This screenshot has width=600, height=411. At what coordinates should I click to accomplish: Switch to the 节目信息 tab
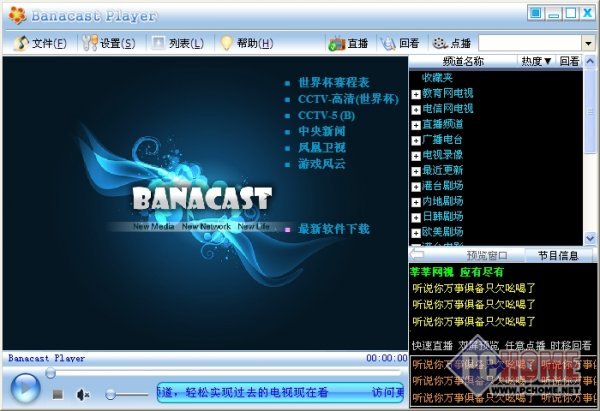click(558, 255)
